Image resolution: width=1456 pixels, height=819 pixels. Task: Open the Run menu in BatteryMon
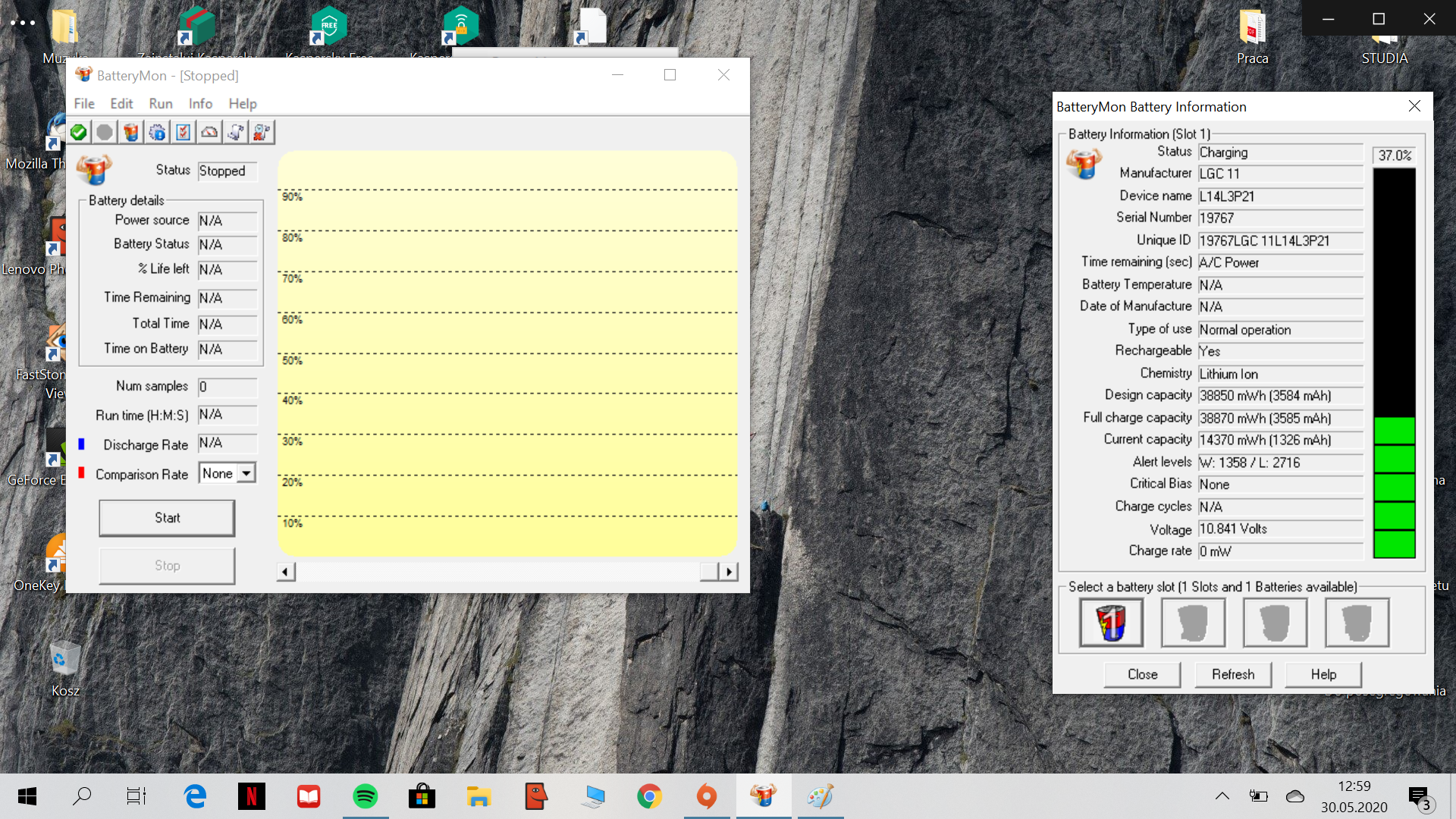pyautogui.click(x=161, y=103)
